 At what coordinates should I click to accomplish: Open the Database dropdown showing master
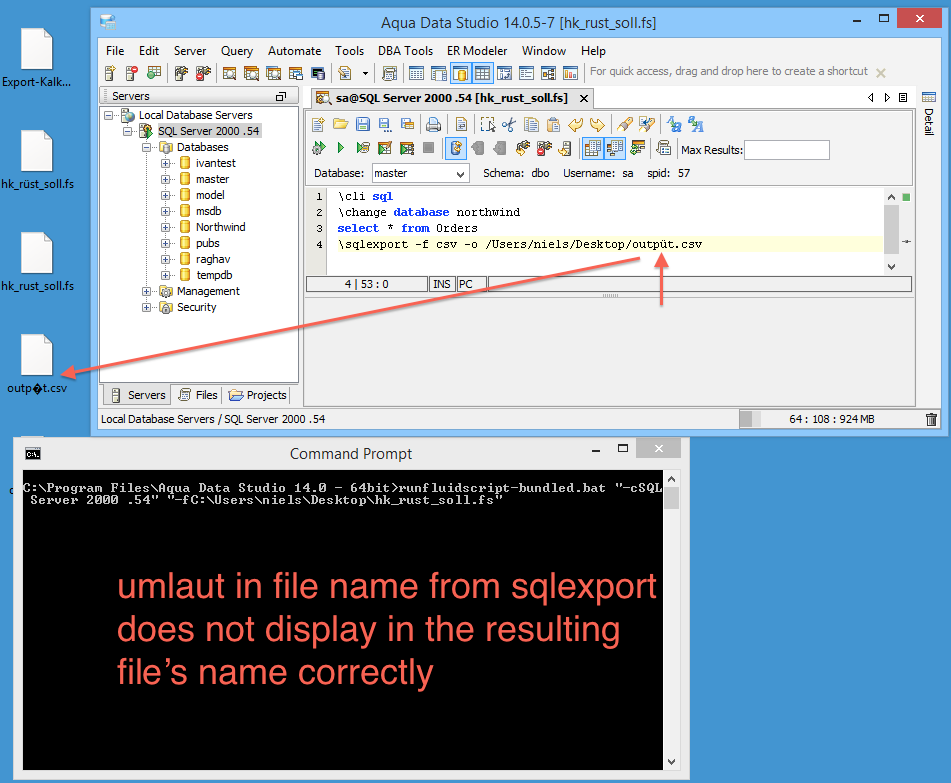[420, 173]
